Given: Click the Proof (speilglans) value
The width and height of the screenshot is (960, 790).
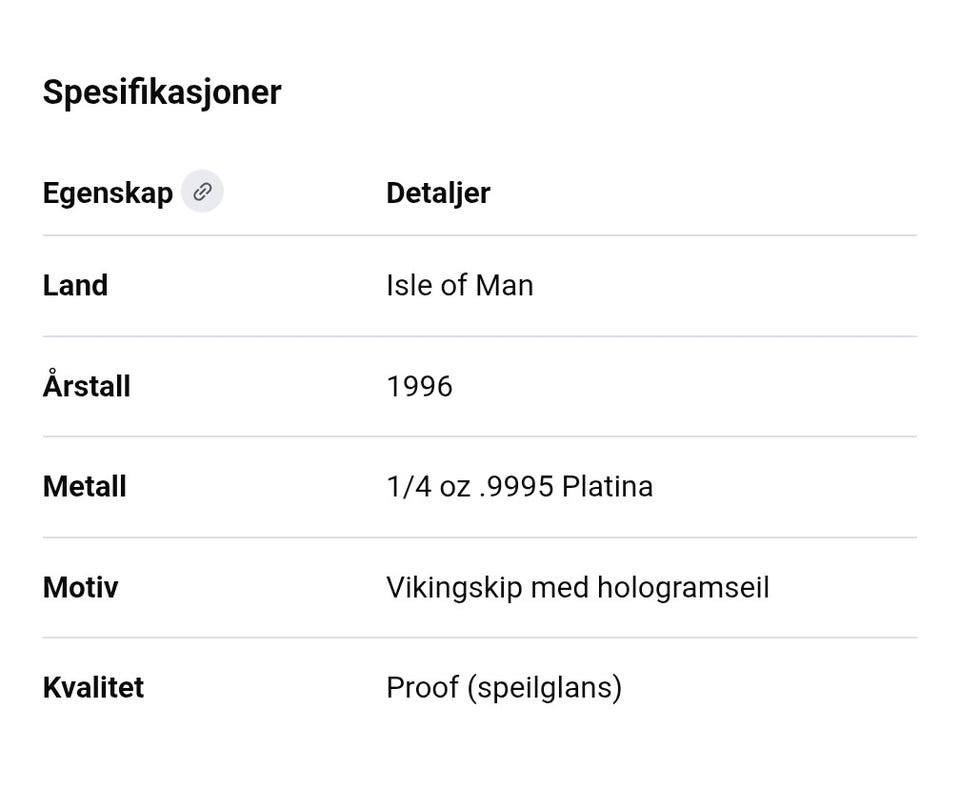Looking at the screenshot, I should point(503,687).
